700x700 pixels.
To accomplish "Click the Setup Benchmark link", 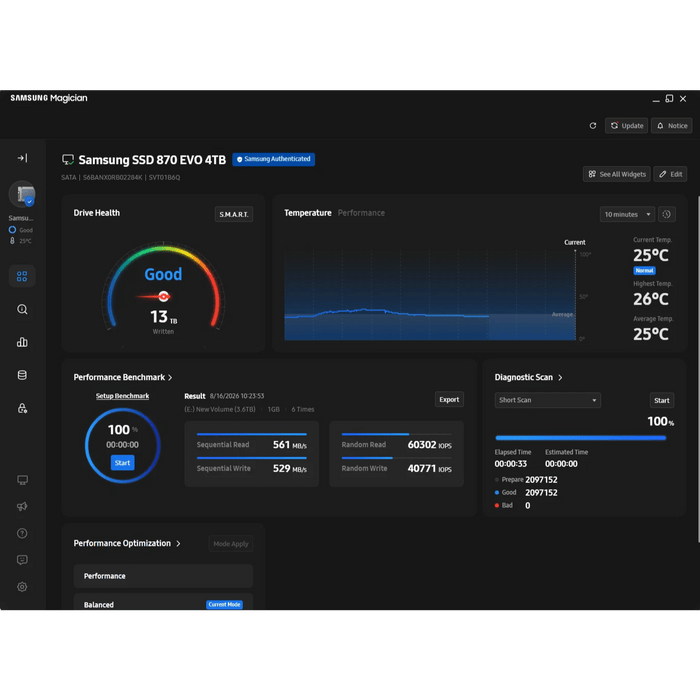I will pos(122,396).
